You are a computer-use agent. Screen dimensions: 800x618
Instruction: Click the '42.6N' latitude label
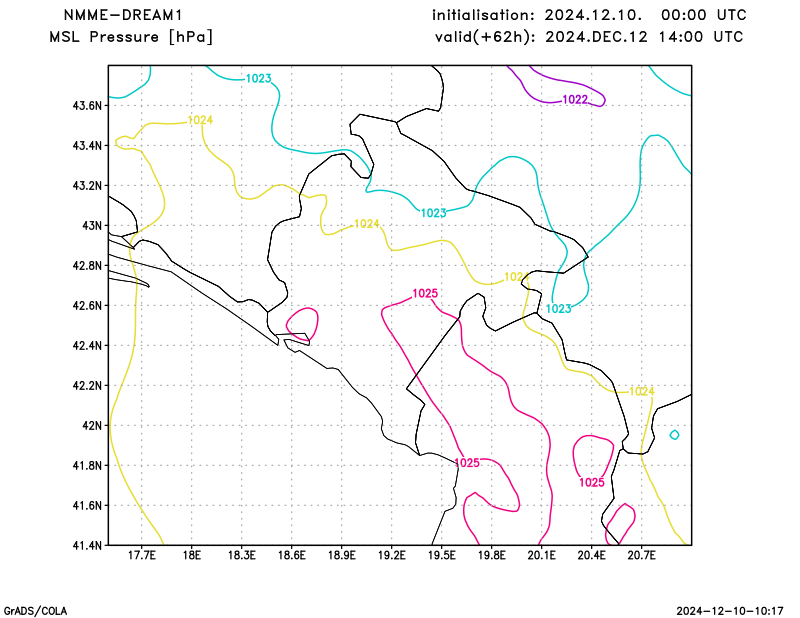pyautogui.click(x=87, y=306)
